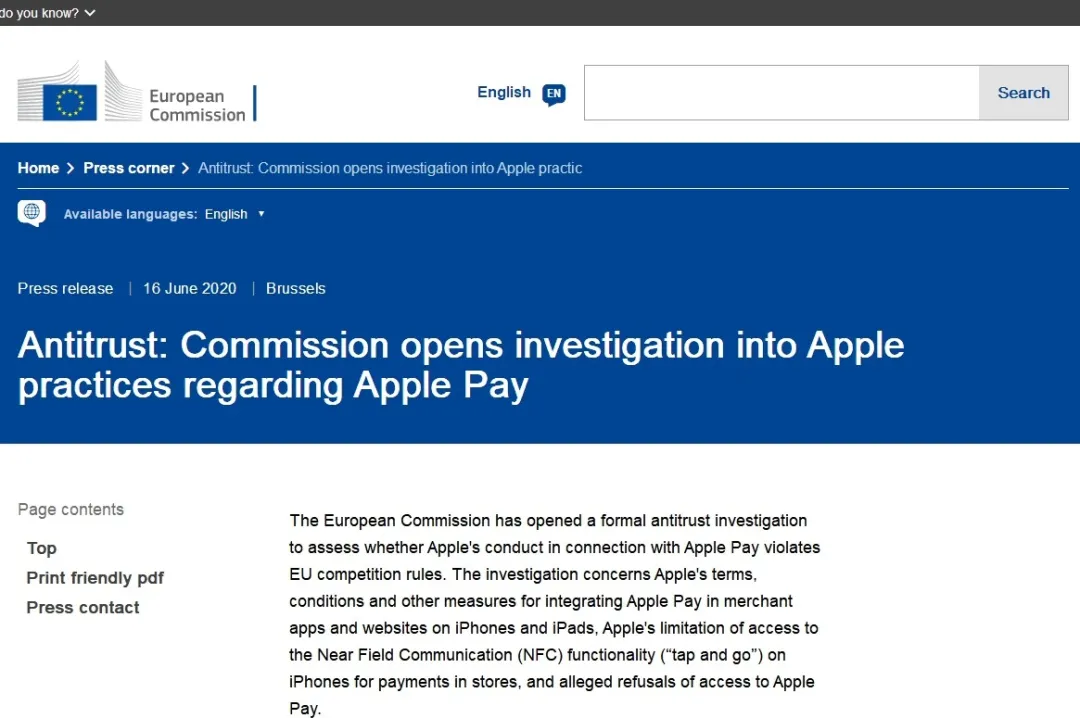Click the first paragraph about Apple Pay investigation
This screenshot has height=718, width=1080.
point(554,614)
